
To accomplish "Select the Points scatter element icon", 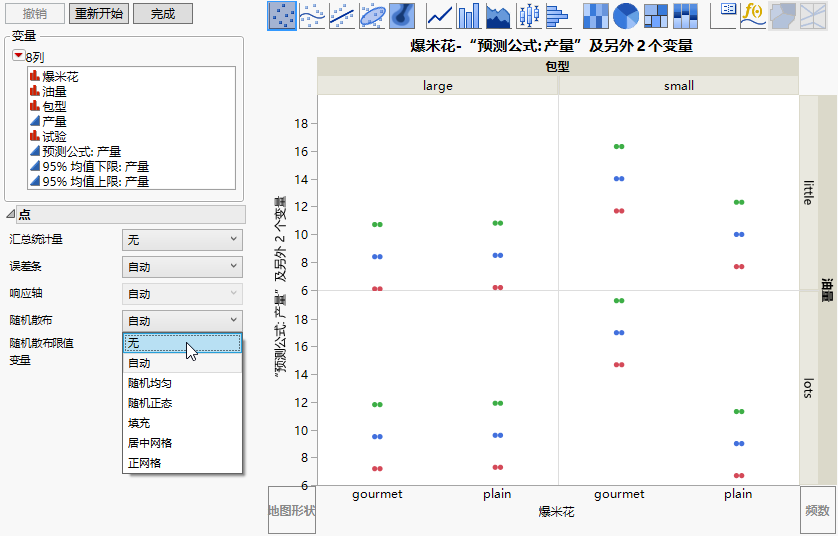I will tap(283, 15).
